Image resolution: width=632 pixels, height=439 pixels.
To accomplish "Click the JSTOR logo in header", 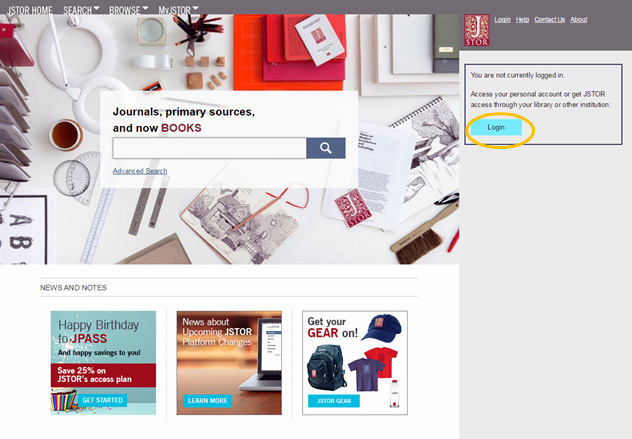I will tap(476, 30).
